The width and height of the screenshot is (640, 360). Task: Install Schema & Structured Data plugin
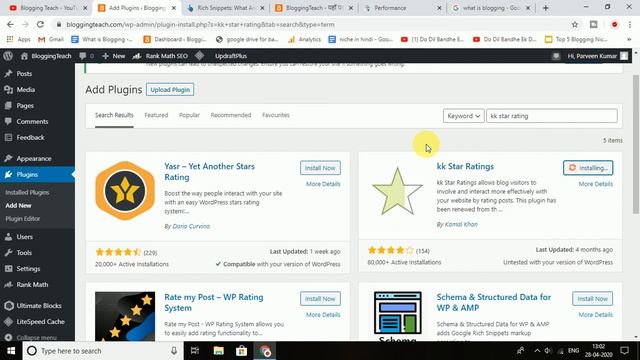pyautogui.click(x=593, y=299)
